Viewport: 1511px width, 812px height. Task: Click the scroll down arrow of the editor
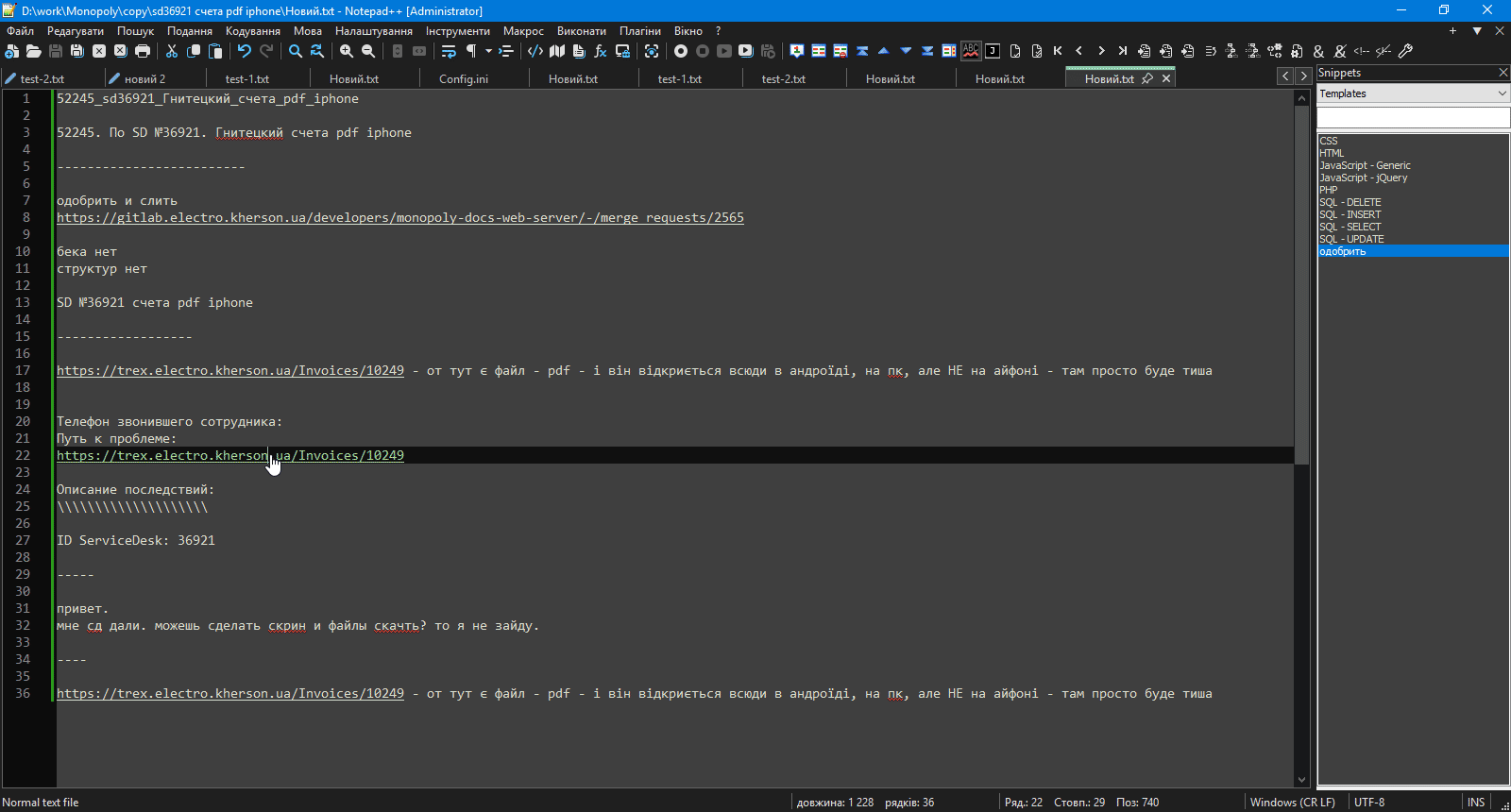pyautogui.click(x=1301, y=780)
